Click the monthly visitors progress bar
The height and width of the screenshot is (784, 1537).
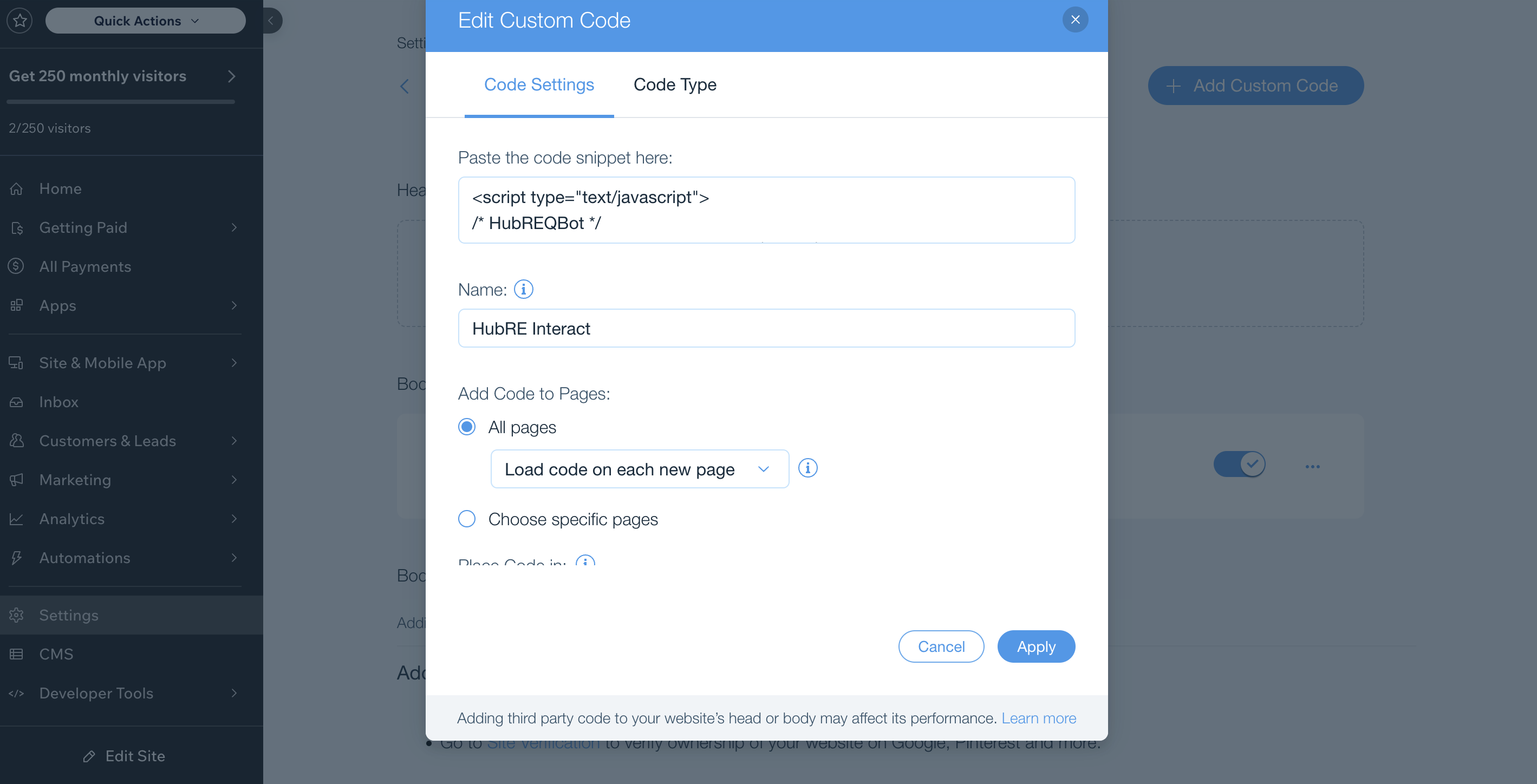pos(121,102)
